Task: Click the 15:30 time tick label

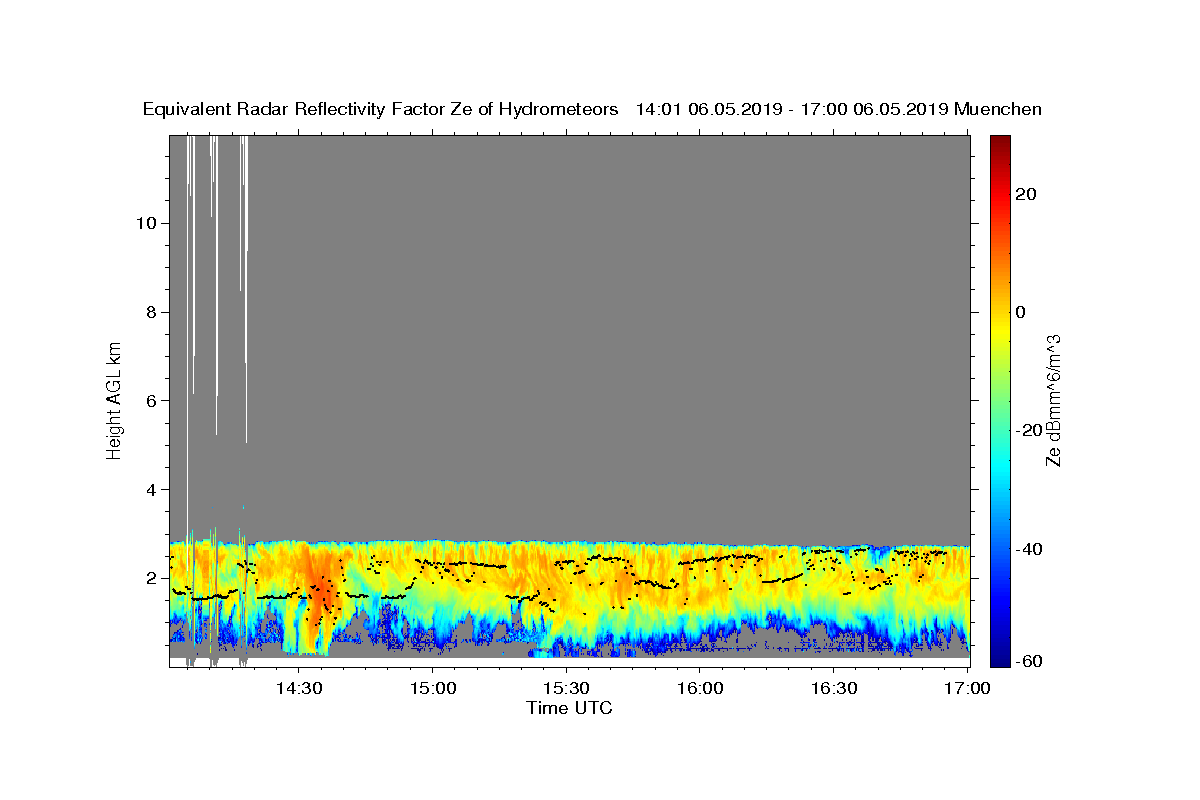Action: (x=566, y=688)
